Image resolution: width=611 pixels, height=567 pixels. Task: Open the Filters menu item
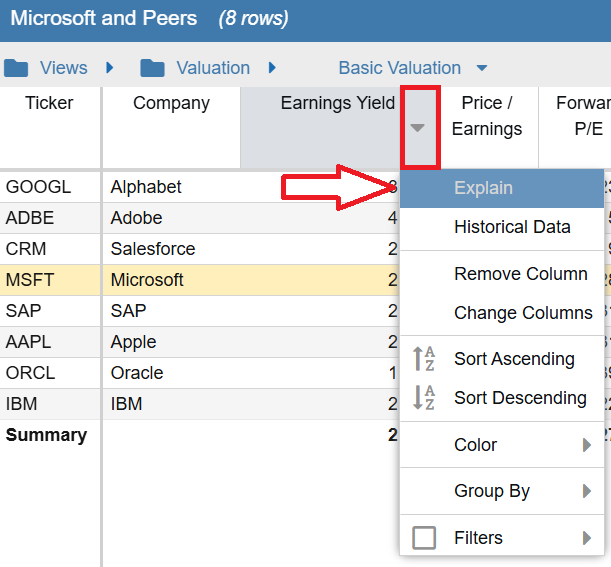click(502, 538)
